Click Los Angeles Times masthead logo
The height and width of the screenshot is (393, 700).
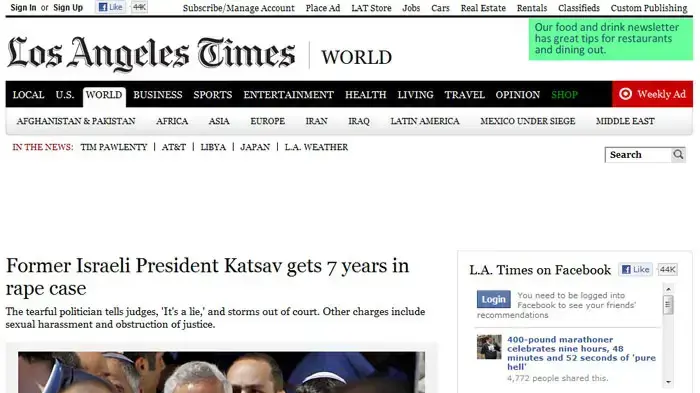click(151, 54)
